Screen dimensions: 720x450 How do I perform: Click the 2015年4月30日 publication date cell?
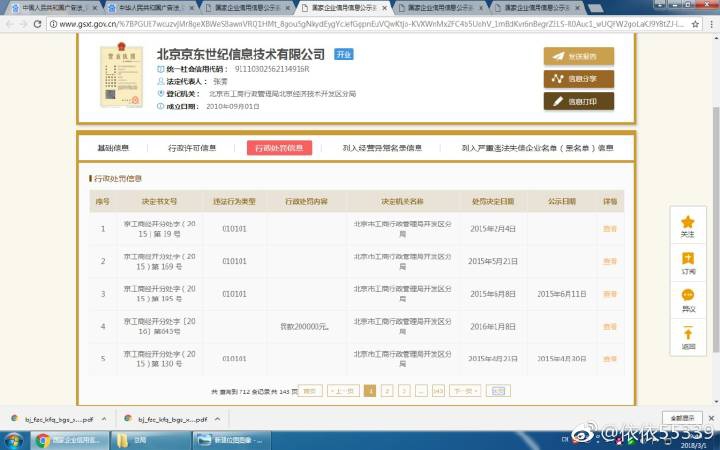click(x=562, y=359)
